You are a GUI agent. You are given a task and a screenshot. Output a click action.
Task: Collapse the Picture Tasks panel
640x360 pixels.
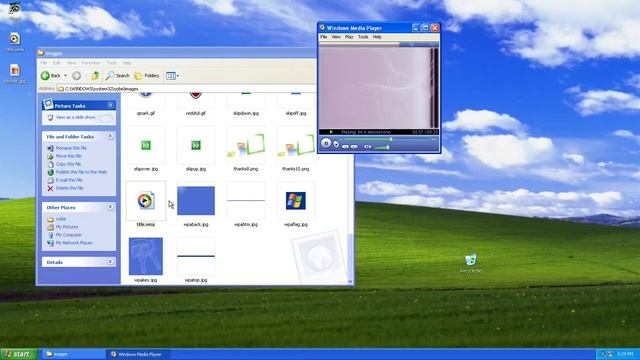tap(110, 105)
